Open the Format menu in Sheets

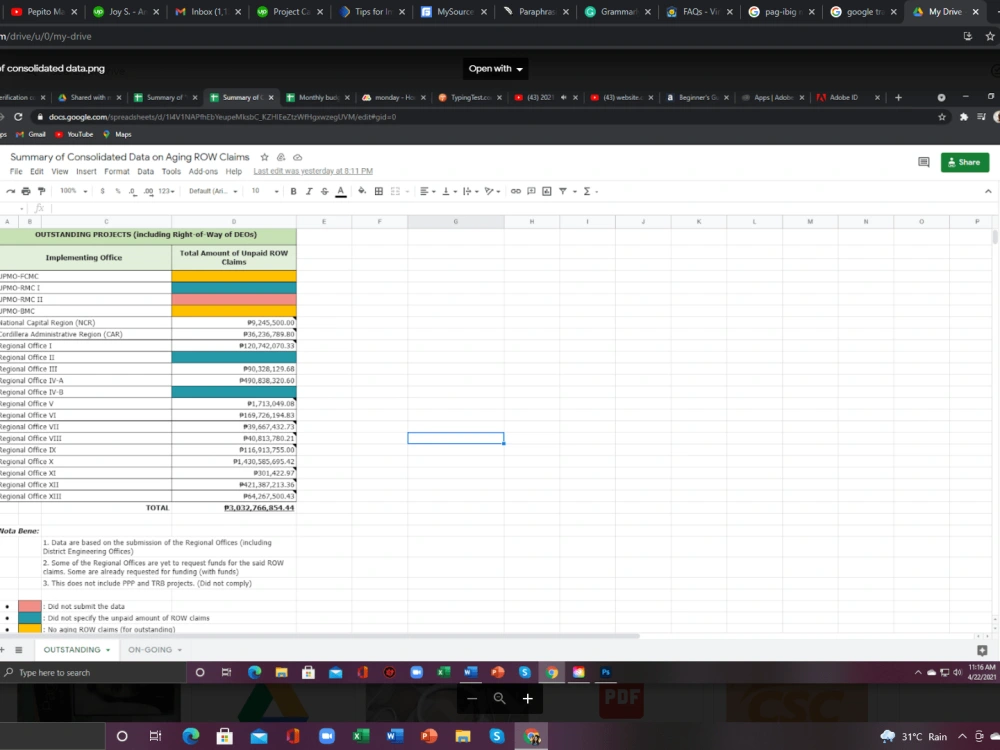pos(117,172)
